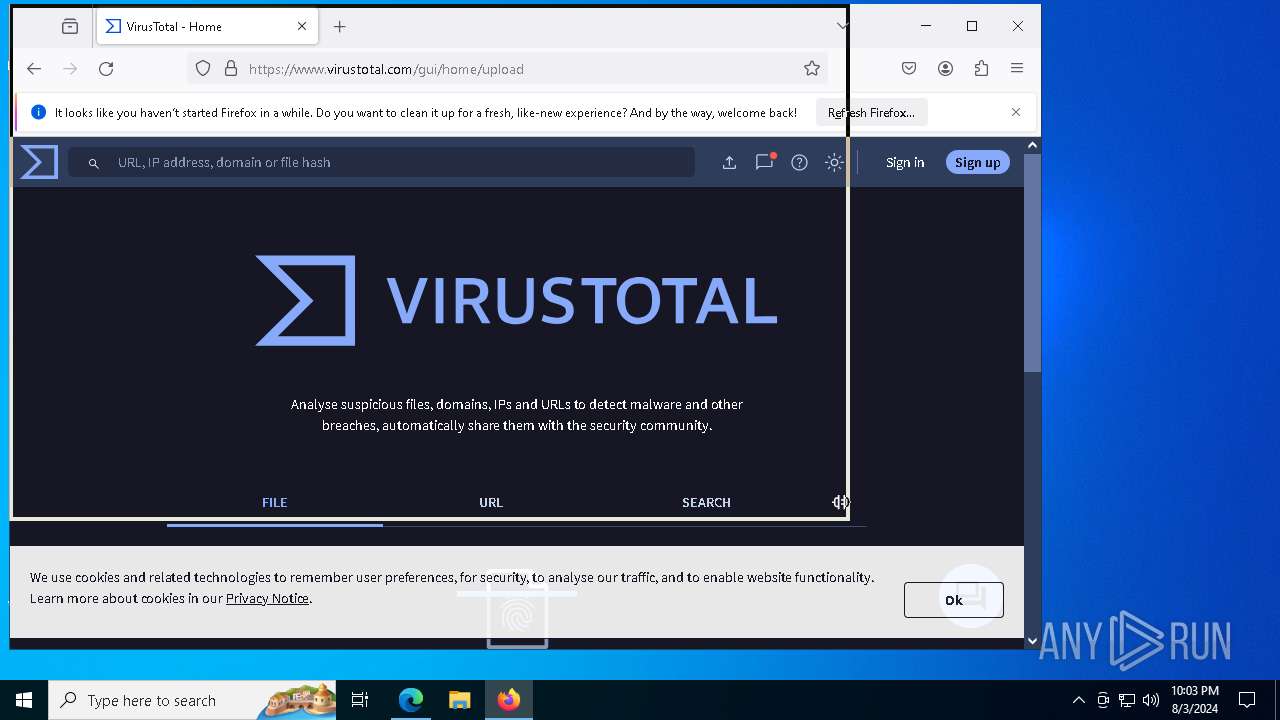Bookmark this page with star
The image size is (1280, 720).
coord(812,69)
